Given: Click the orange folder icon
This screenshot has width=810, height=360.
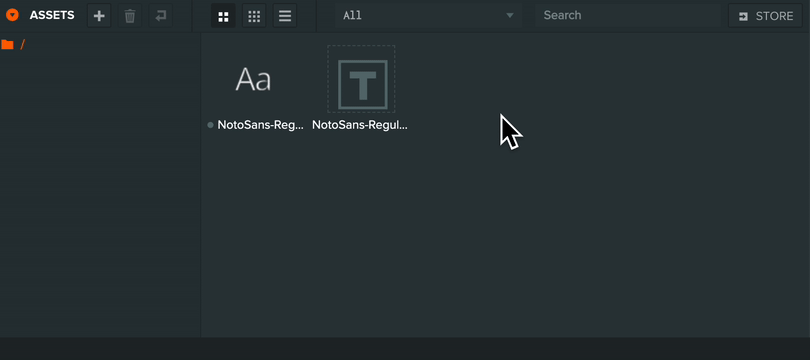Looking at the screenshot, I should pyautogui.click(x=7, y=44).
